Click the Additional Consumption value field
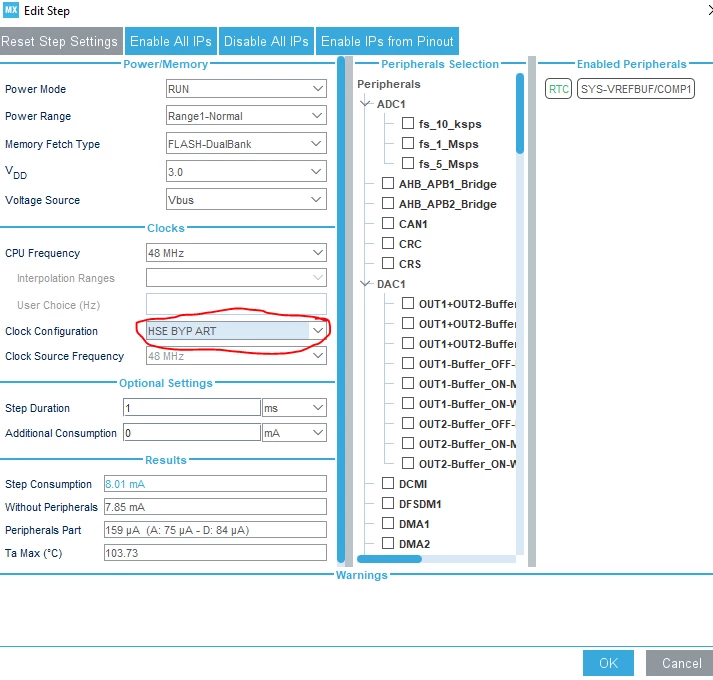 point(191,433)
